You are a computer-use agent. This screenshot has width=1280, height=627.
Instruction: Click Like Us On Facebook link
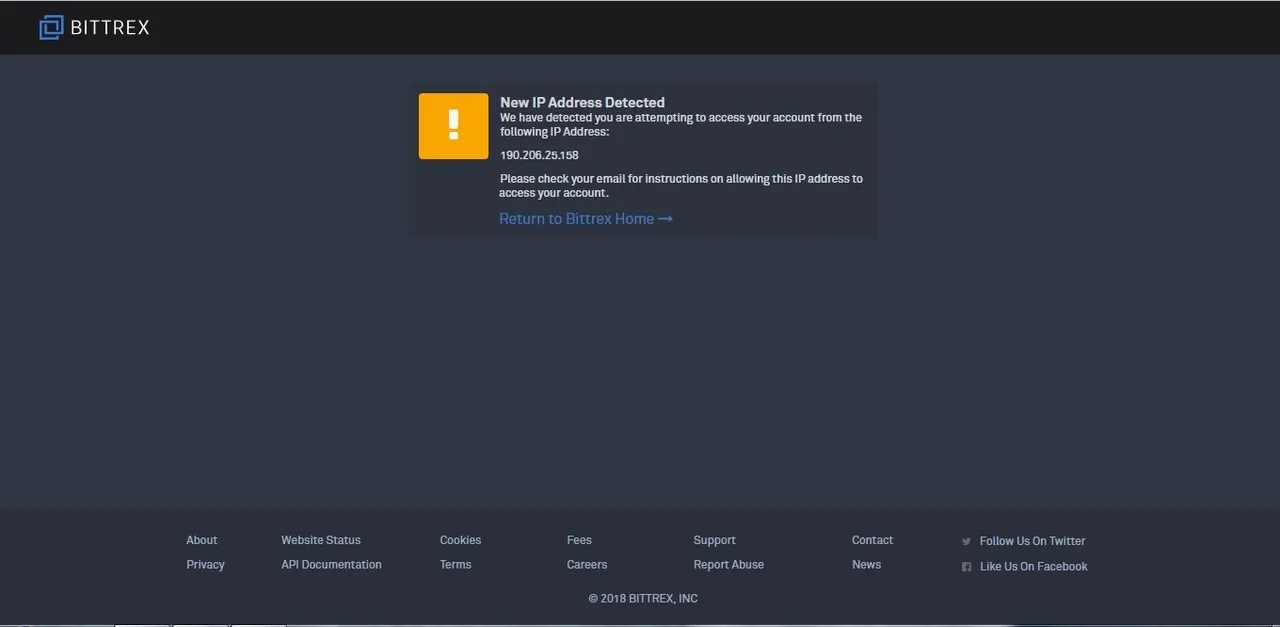[x=1033, y=566]
